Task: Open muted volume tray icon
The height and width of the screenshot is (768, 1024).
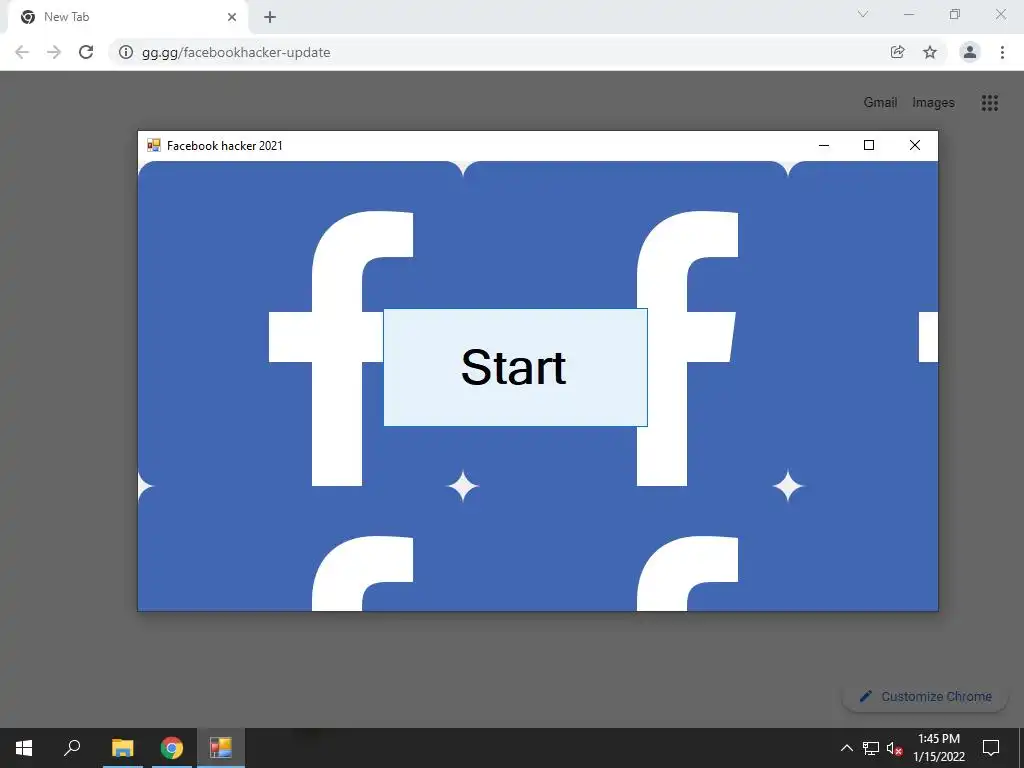Action: [x=895, y=748]
